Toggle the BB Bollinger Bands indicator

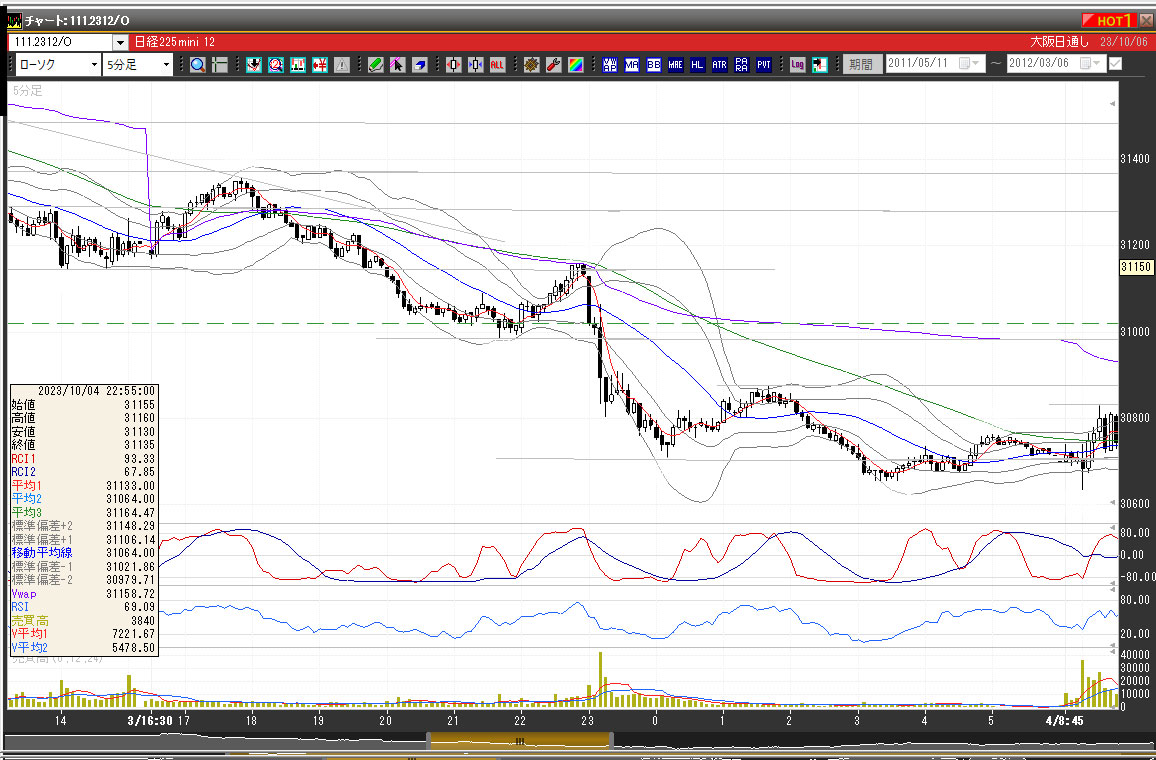[x=654, y=65]
